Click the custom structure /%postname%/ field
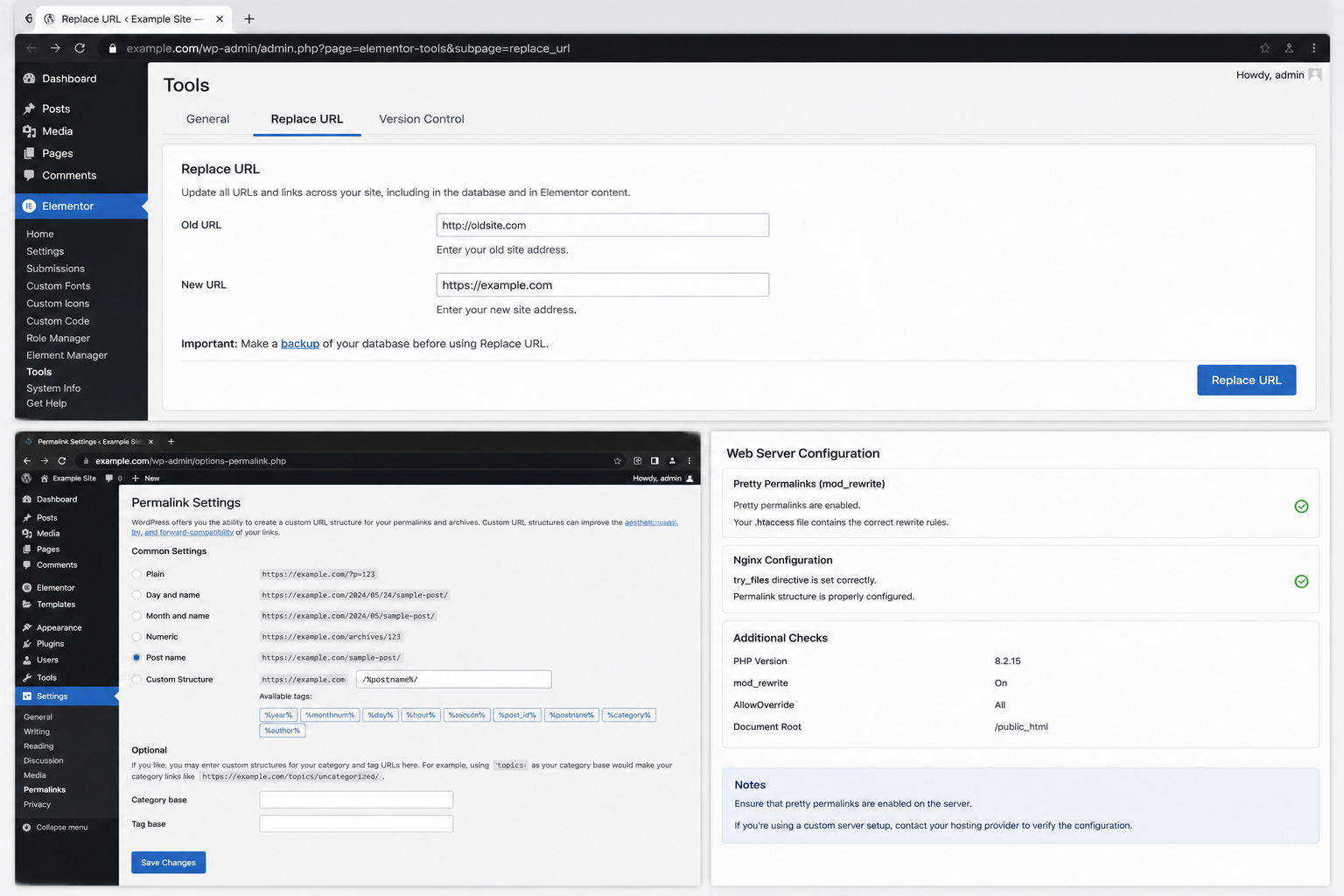This screenshot has width=1344, height=896. pyautogui.click(x=454, y=680)
